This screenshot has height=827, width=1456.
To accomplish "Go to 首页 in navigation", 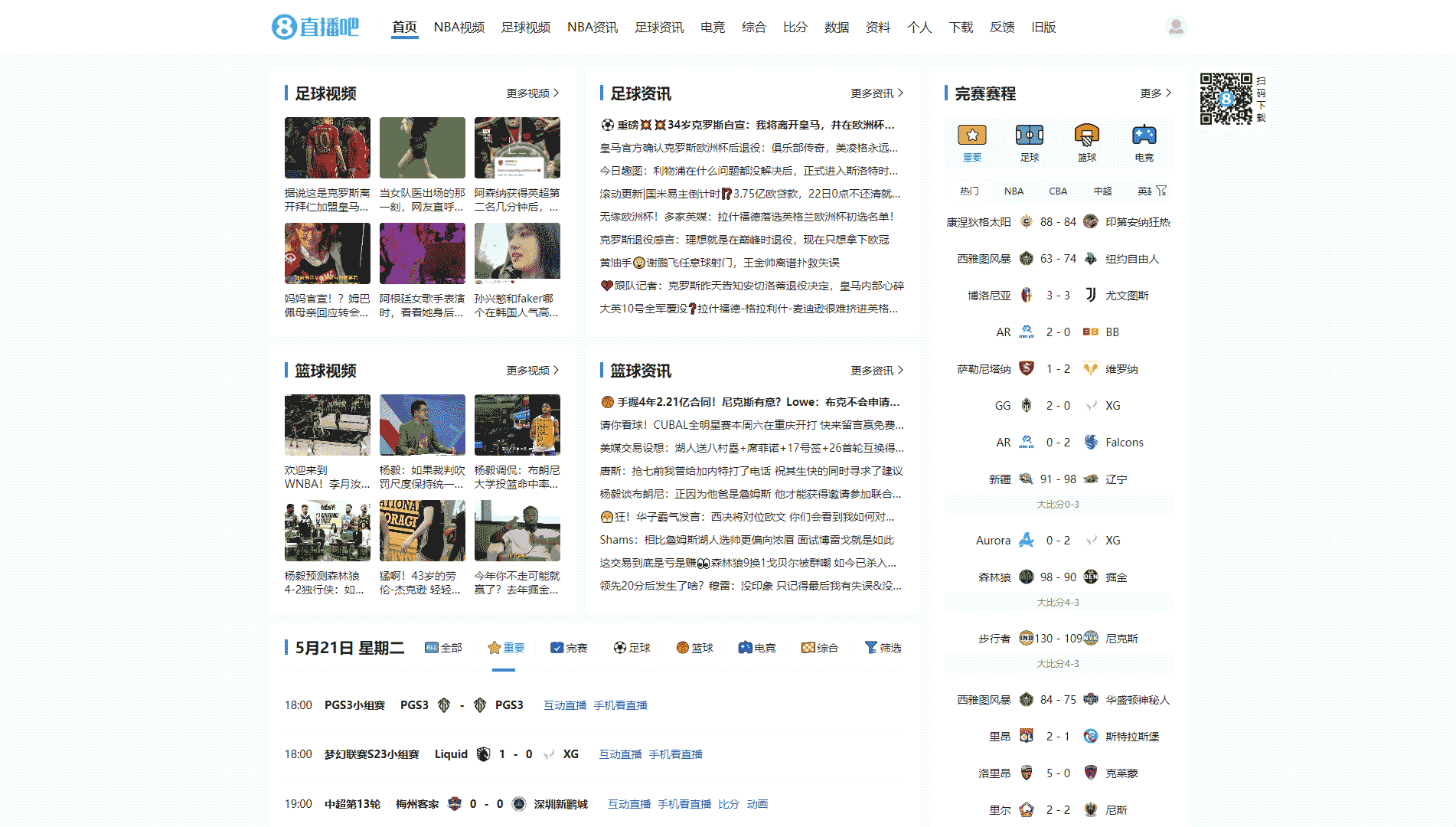I will [404, 28].
